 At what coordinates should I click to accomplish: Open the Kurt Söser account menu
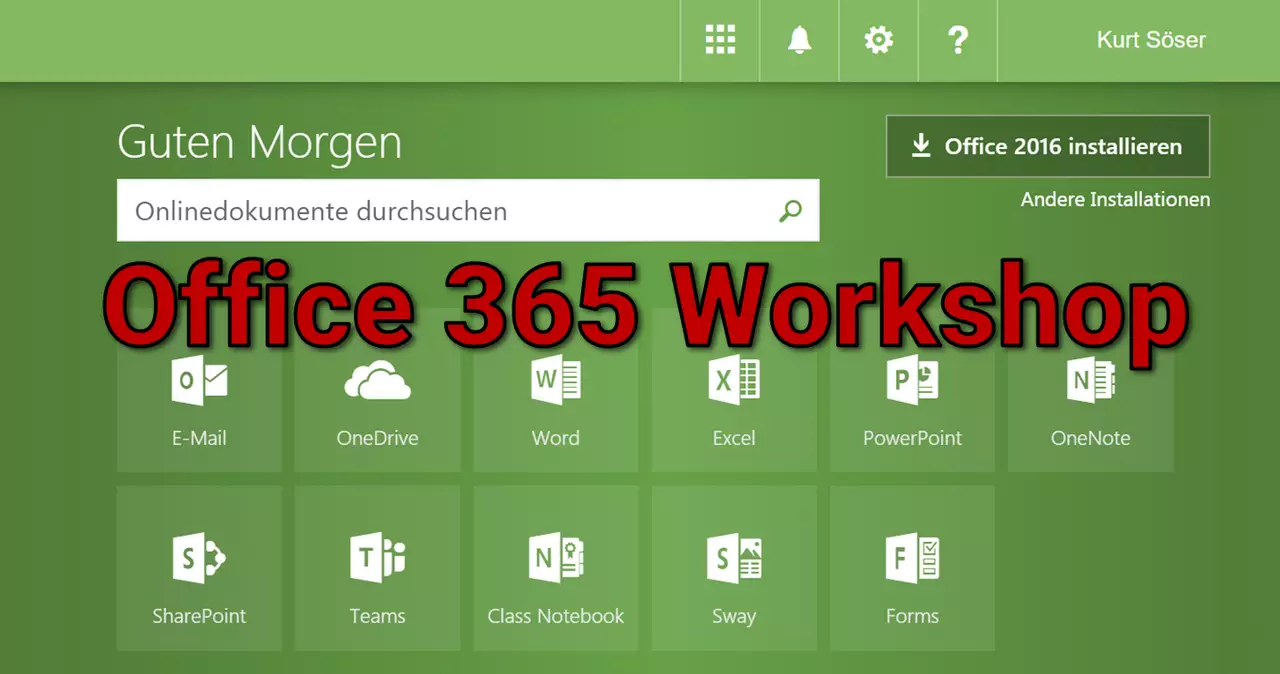coord(1150,40)
